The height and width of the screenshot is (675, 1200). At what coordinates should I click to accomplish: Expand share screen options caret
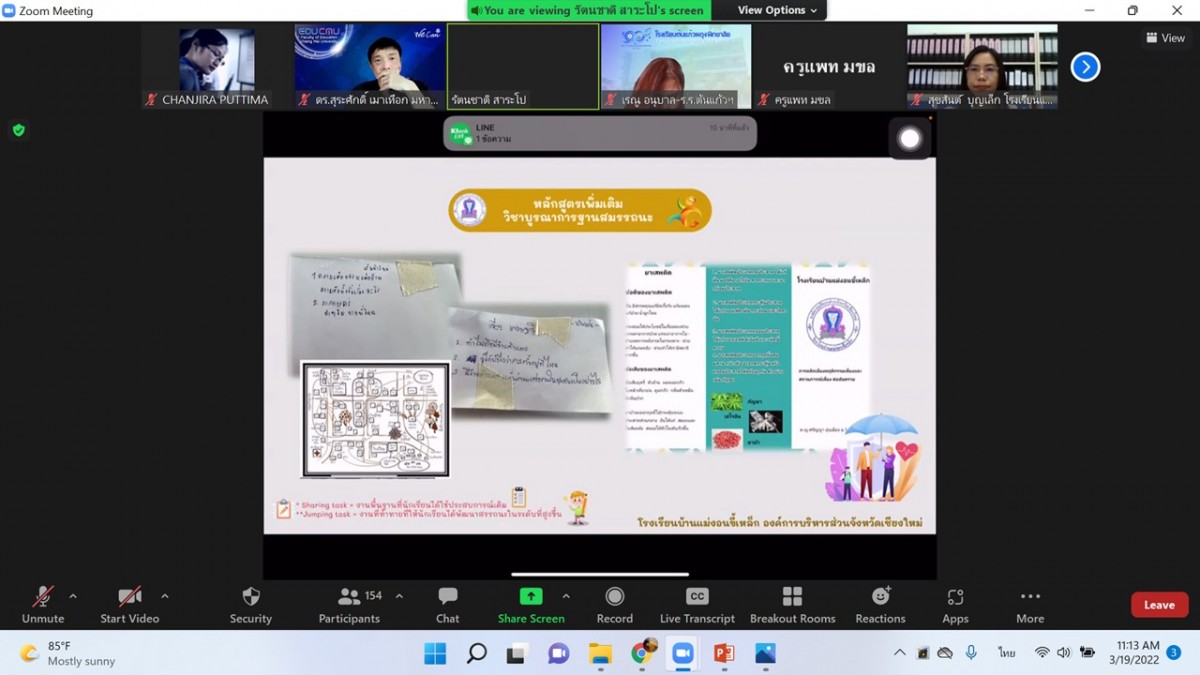click(x=566, y=596)
